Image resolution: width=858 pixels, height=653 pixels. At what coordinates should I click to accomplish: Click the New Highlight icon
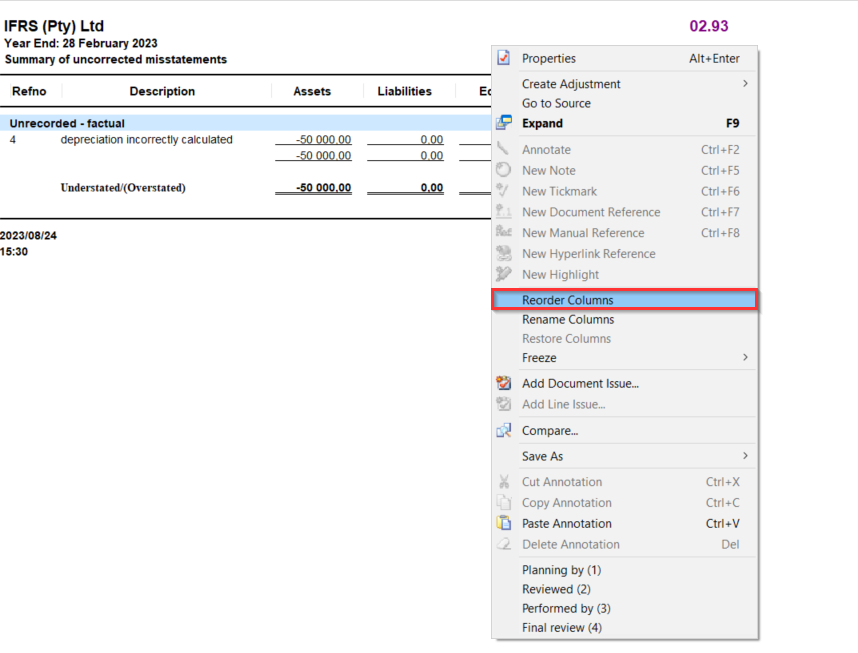[504, 275]
